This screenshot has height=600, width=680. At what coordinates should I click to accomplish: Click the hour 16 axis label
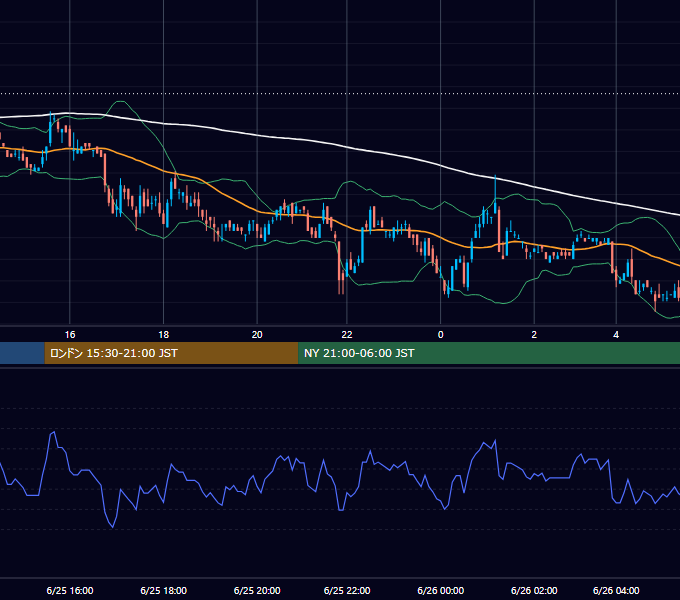pos(70,335)
